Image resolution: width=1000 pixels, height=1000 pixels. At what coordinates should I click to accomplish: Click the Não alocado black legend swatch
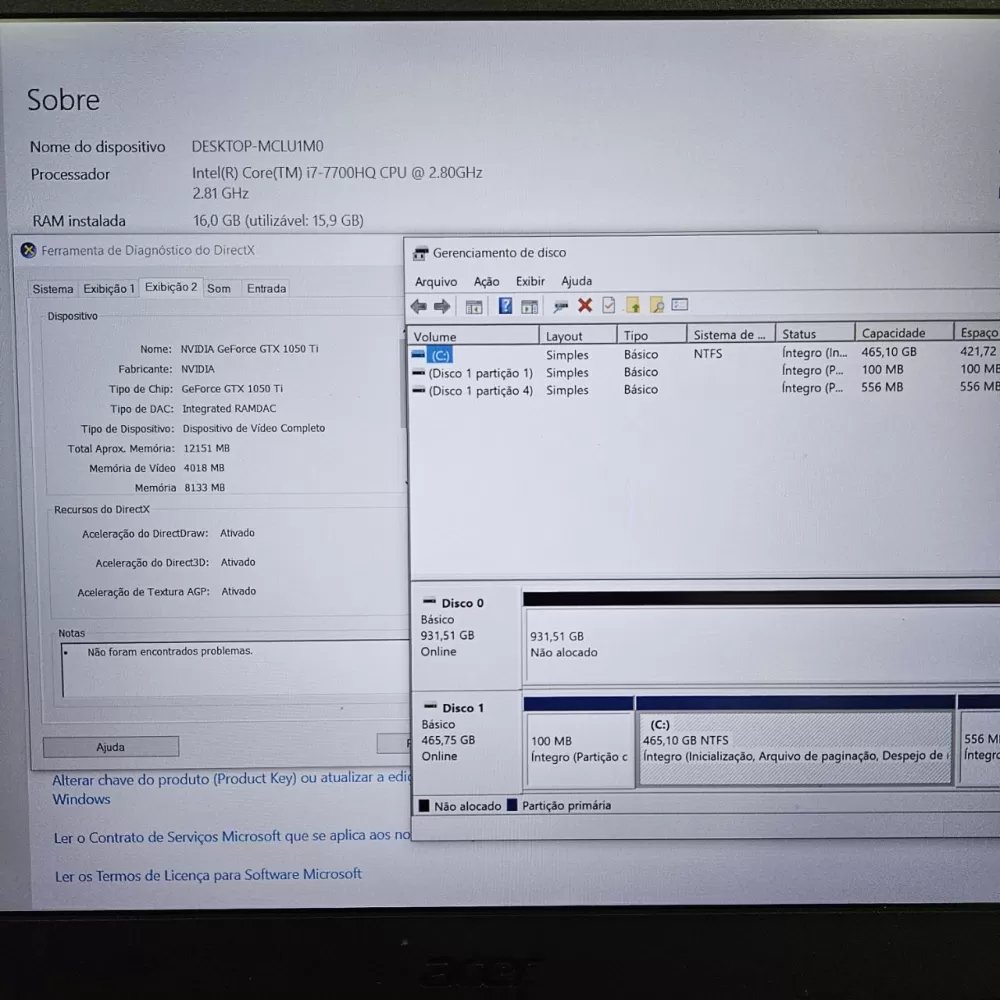click(x=424, y=805)
